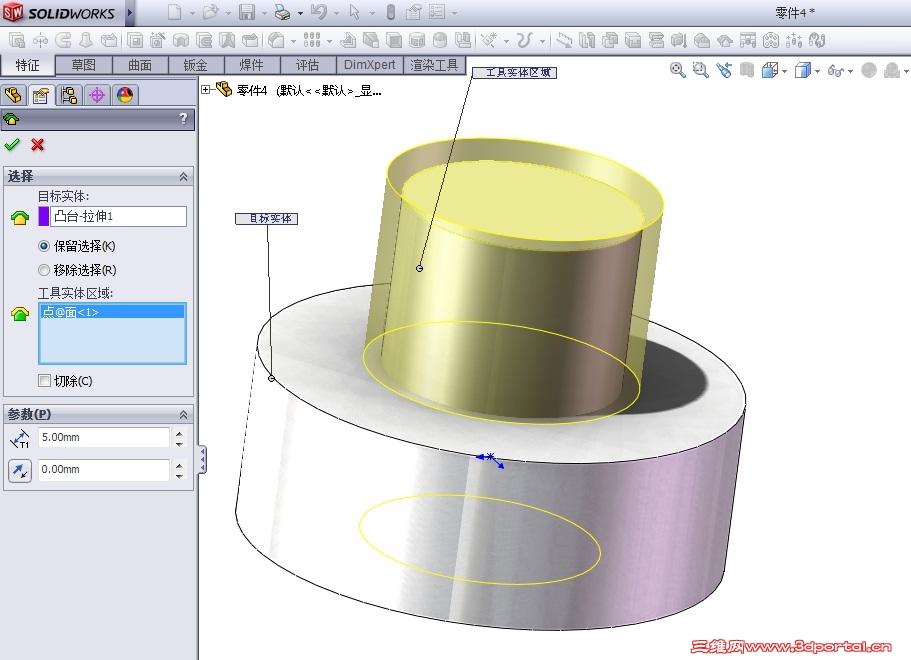
Task: Cancel with the red X button
Action: tap(38, 144)
